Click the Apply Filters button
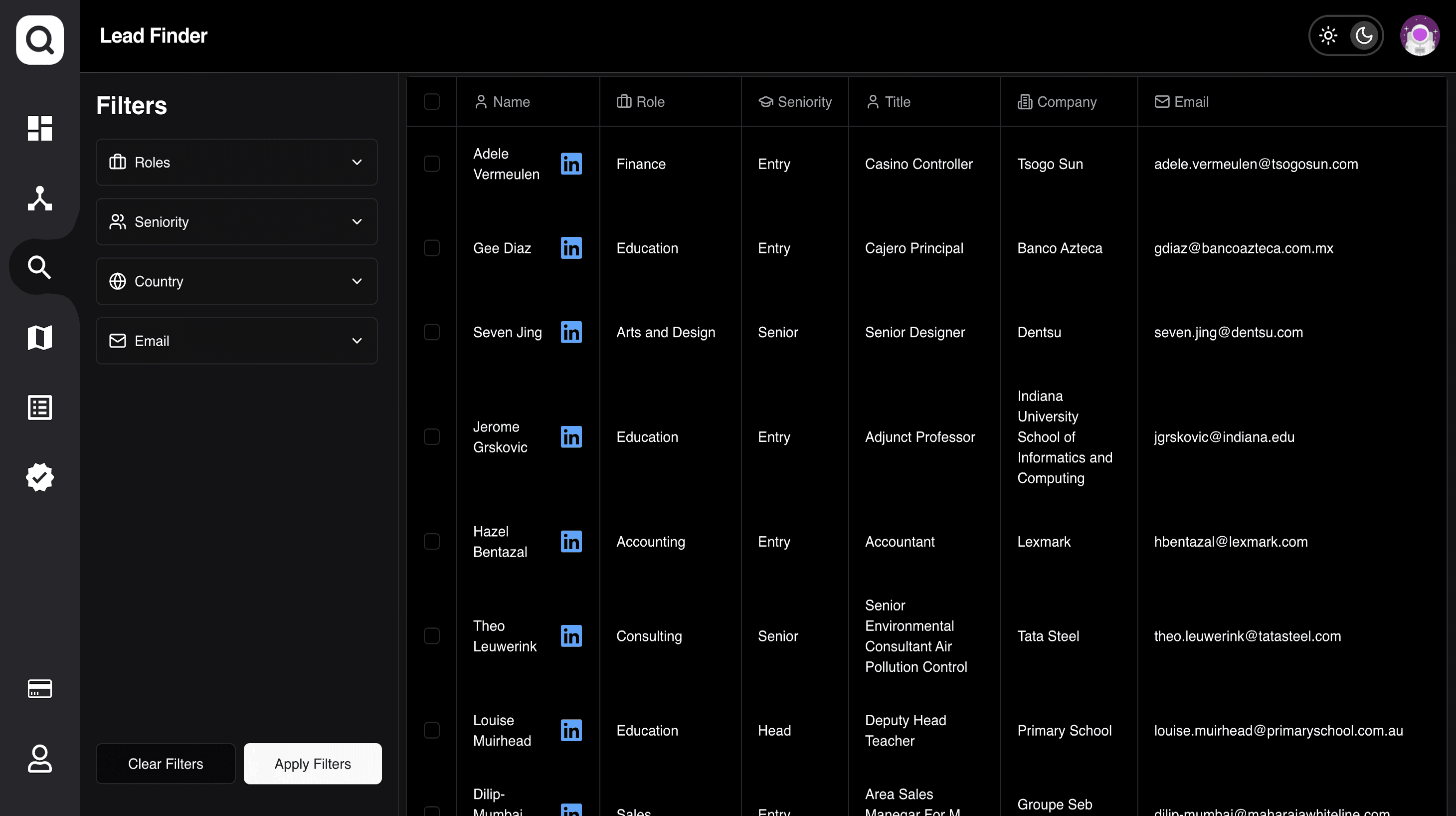Image resolution: width=1456 pixels, height=816 pixels. 313,764
